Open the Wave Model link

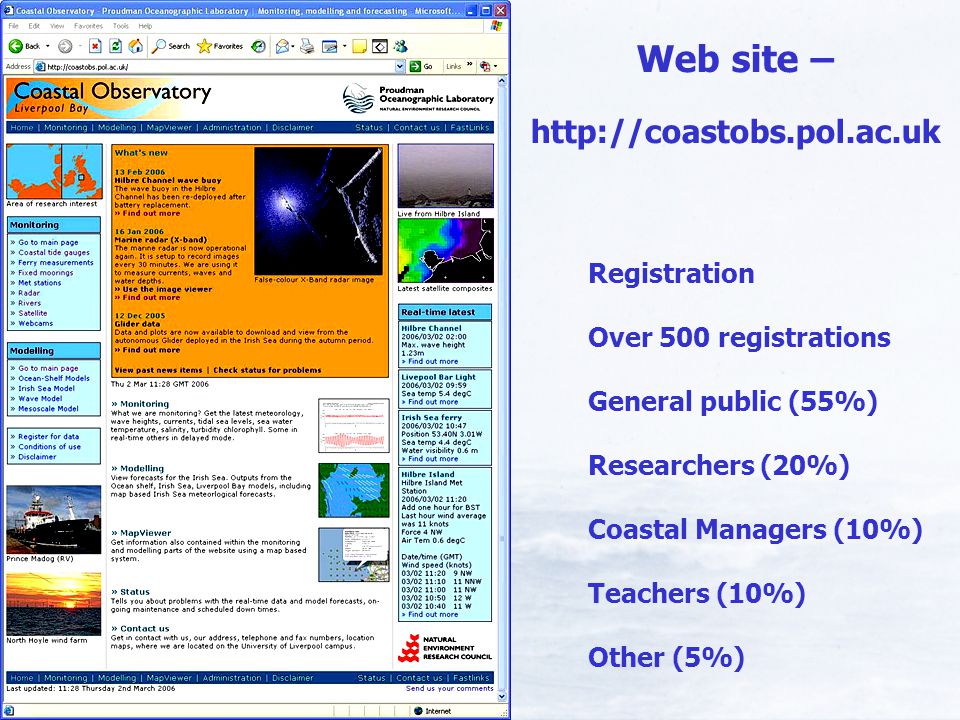click(40, 399)
